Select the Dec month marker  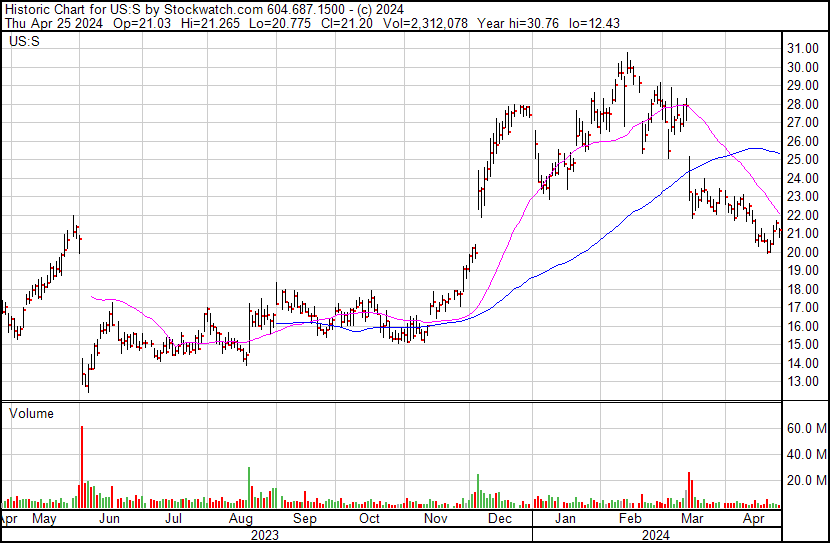tap(499, 520)
